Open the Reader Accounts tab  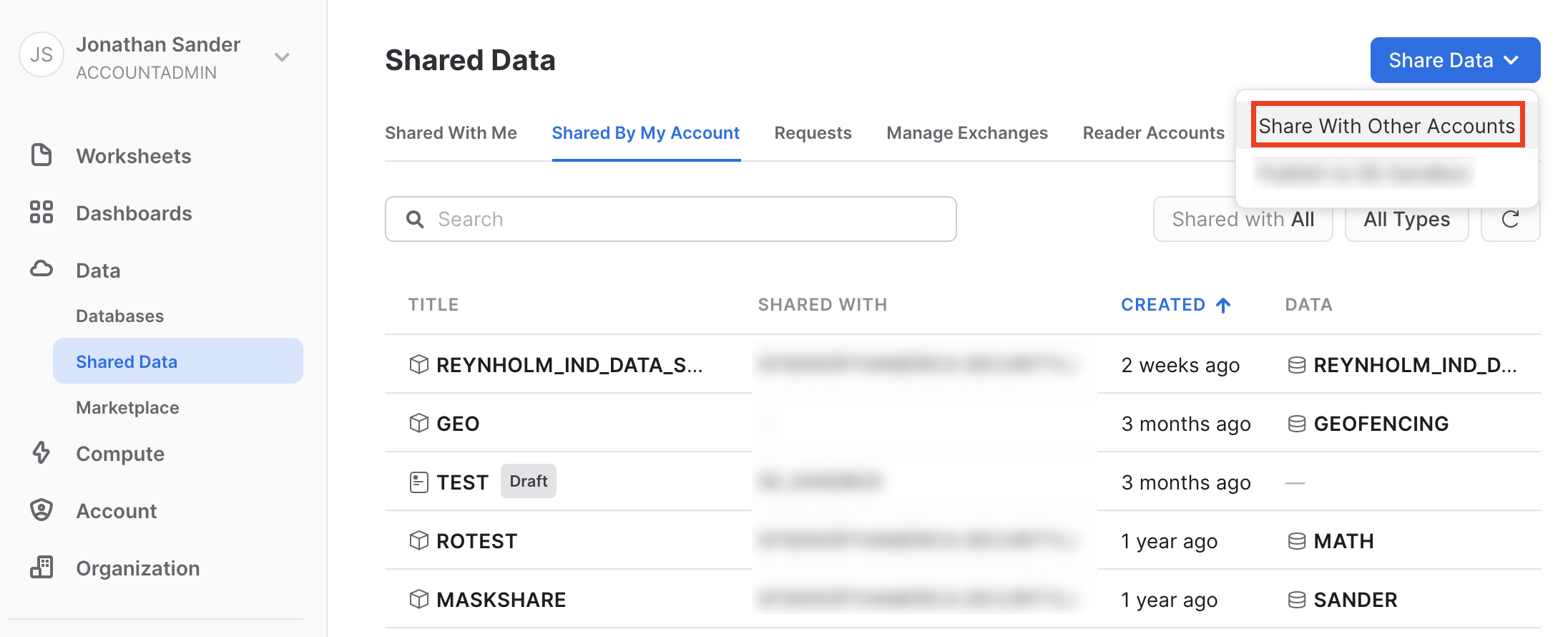(1153, 133)
